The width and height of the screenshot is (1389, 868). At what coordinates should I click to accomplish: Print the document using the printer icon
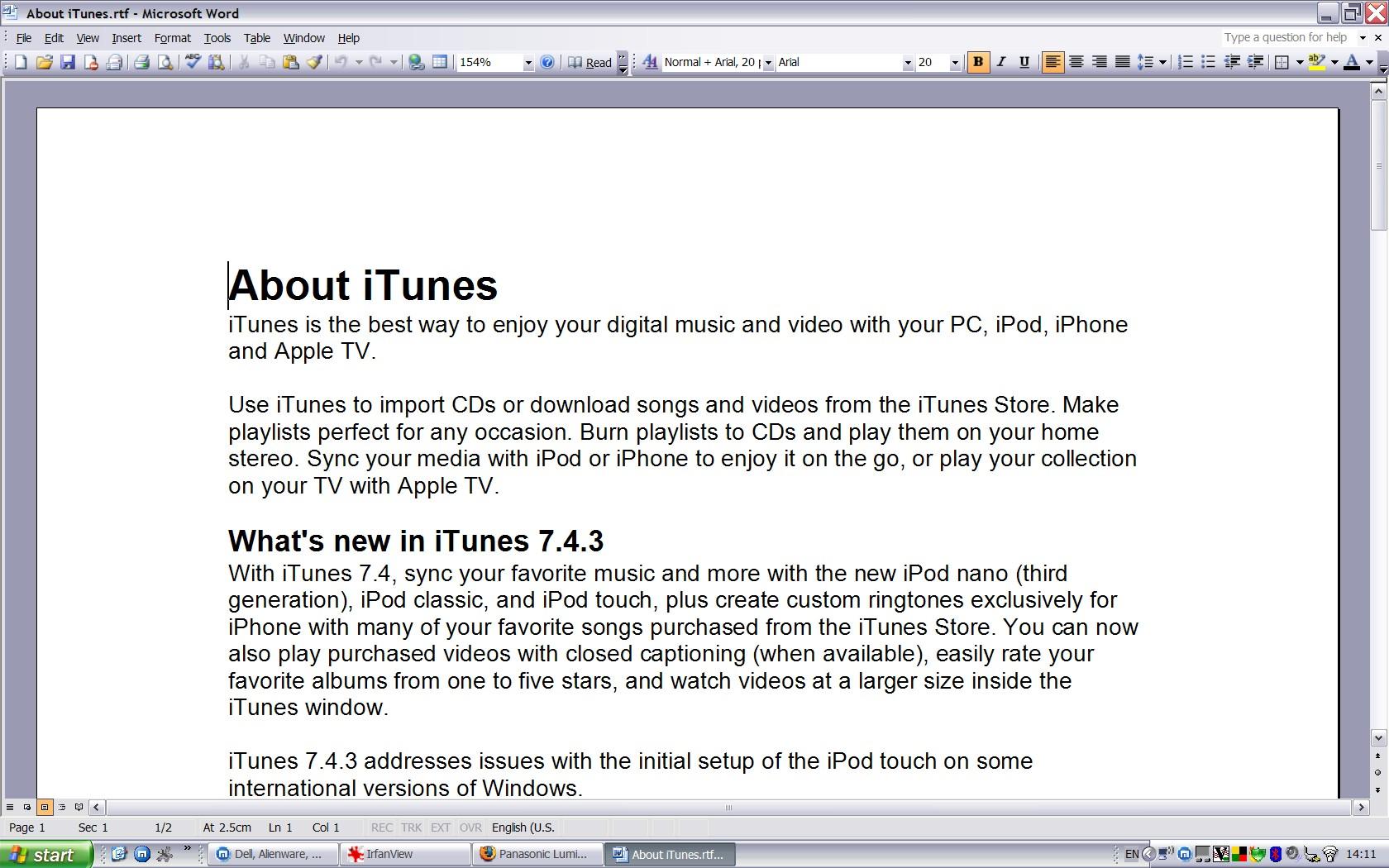(142, 62)
